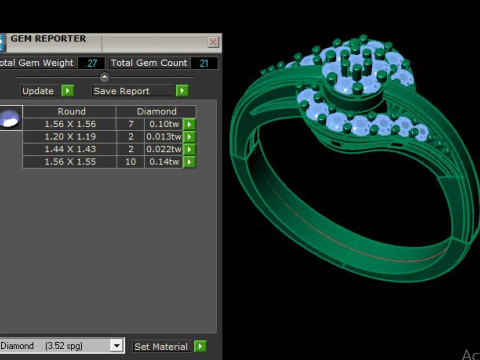Click the Round column header
This screenshot has height=360, width=480.
[x=69, y=111]
